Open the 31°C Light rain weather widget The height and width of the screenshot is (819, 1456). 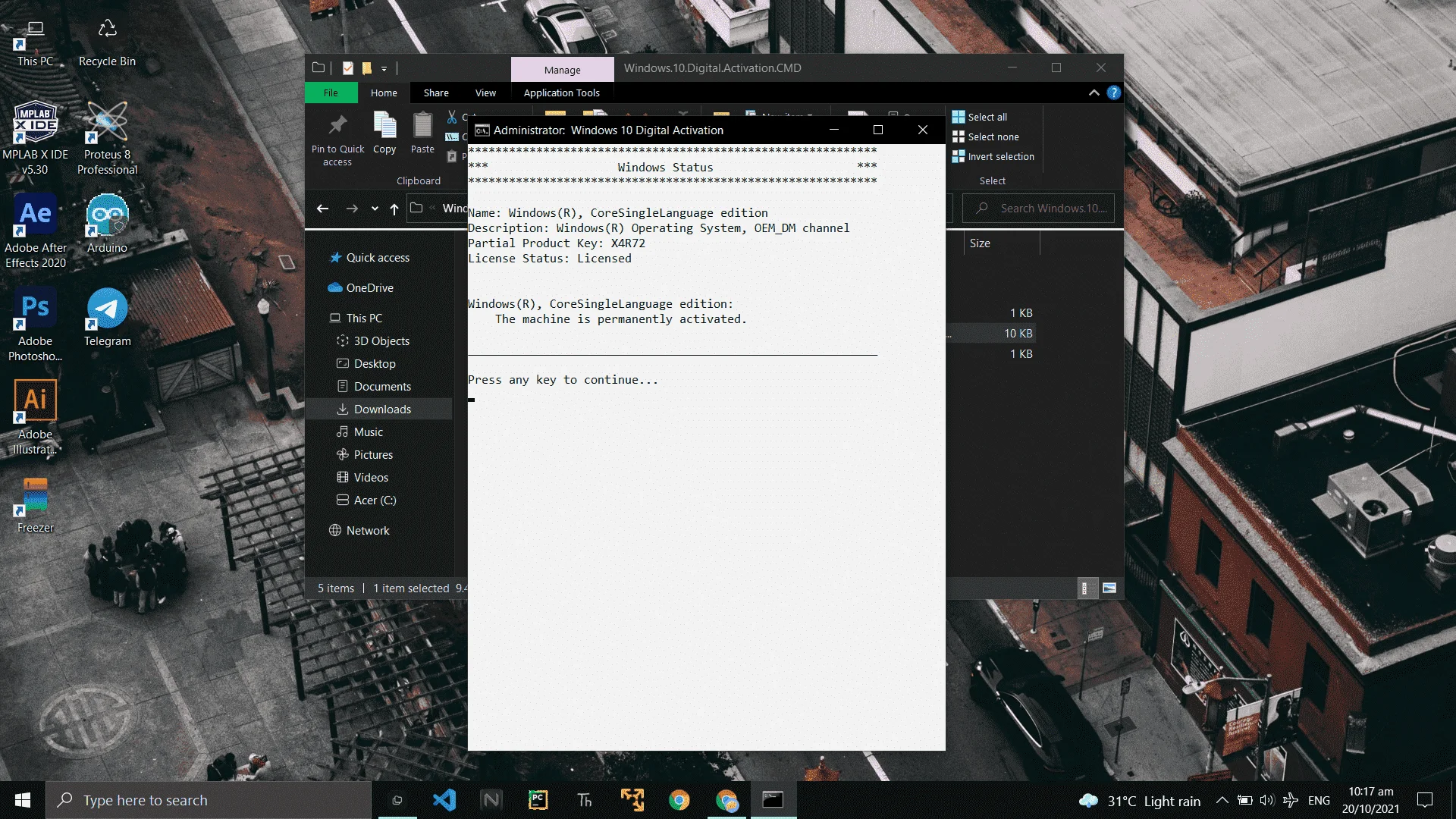pos(1140,801)
